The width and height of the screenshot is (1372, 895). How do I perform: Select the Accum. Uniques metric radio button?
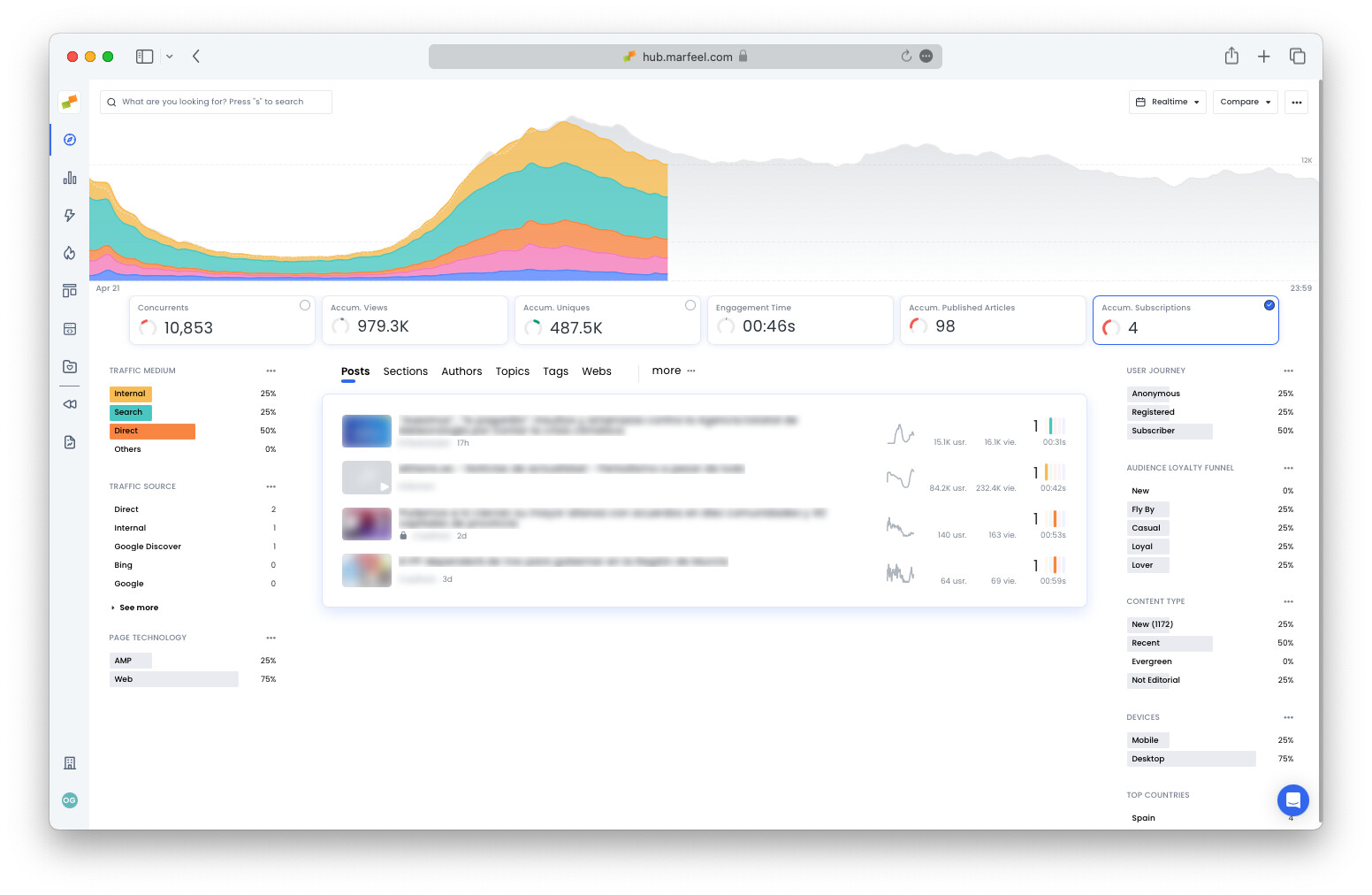point(690,304)
